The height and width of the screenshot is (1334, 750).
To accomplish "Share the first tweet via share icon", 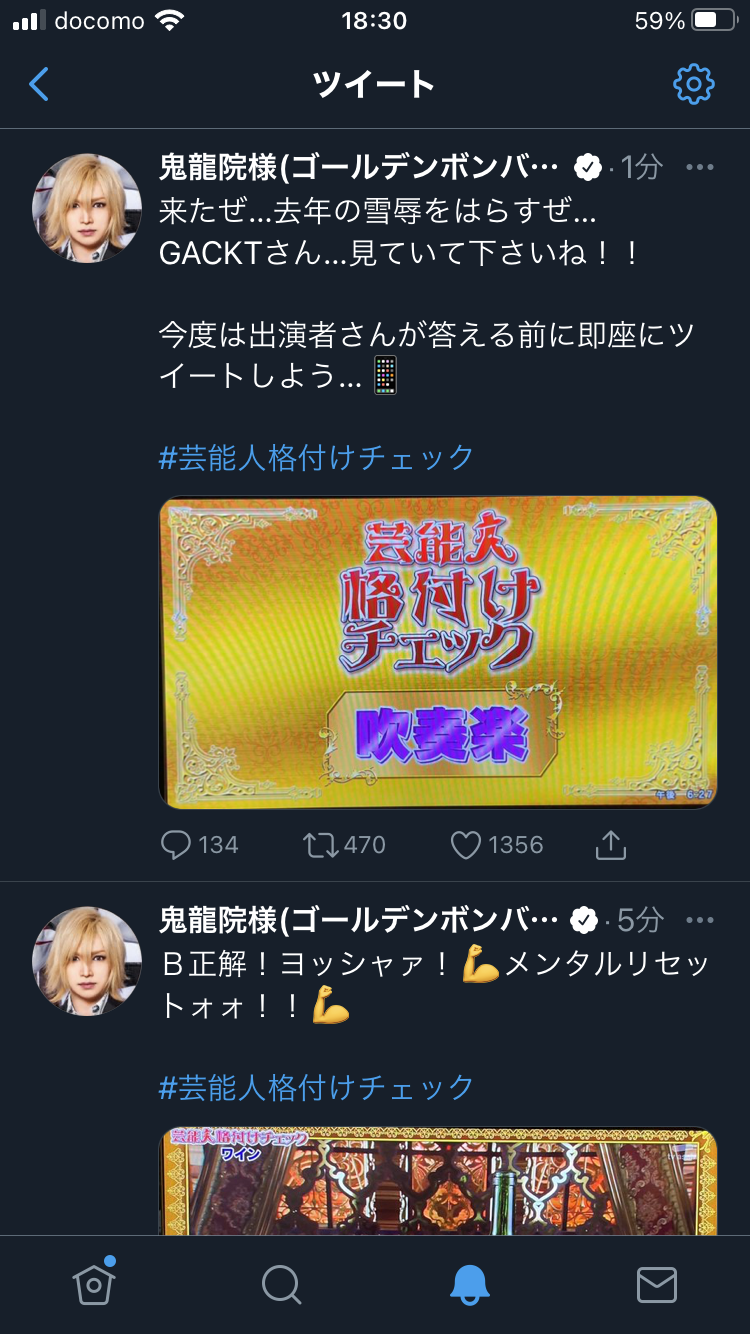I will (610, 845).
